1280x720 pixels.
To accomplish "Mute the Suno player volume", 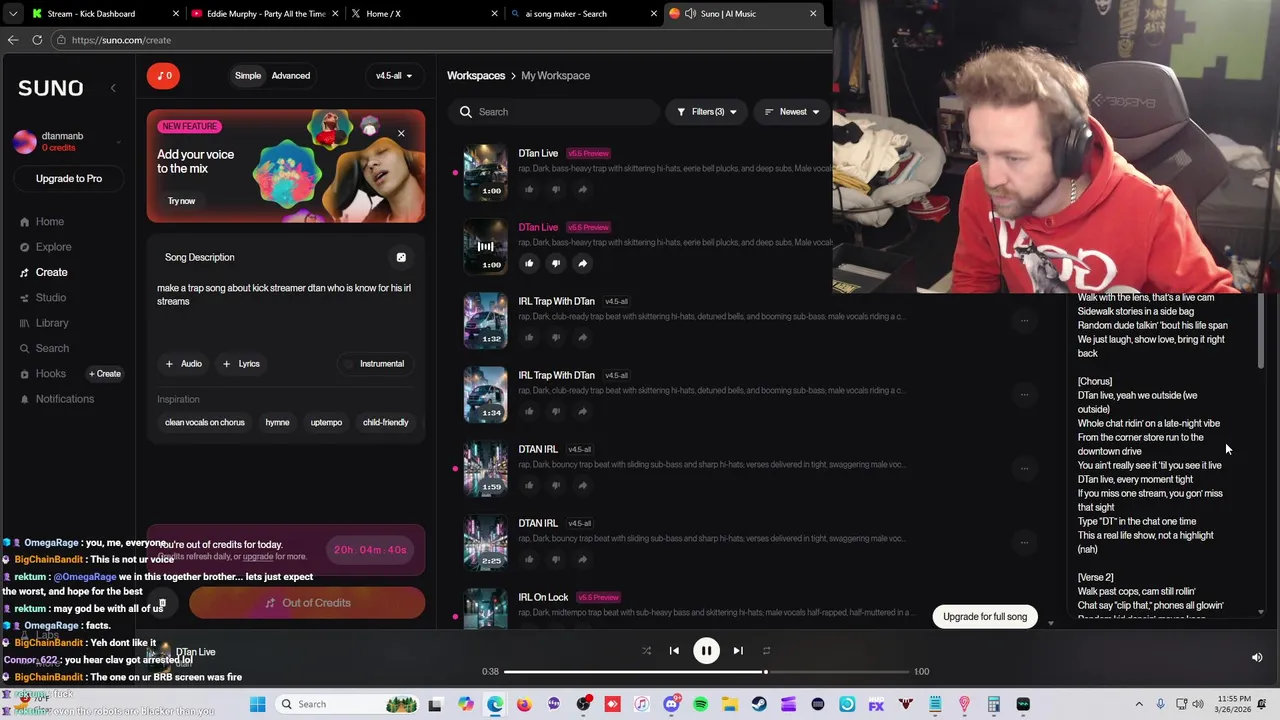I will (x=1257, y=658).
